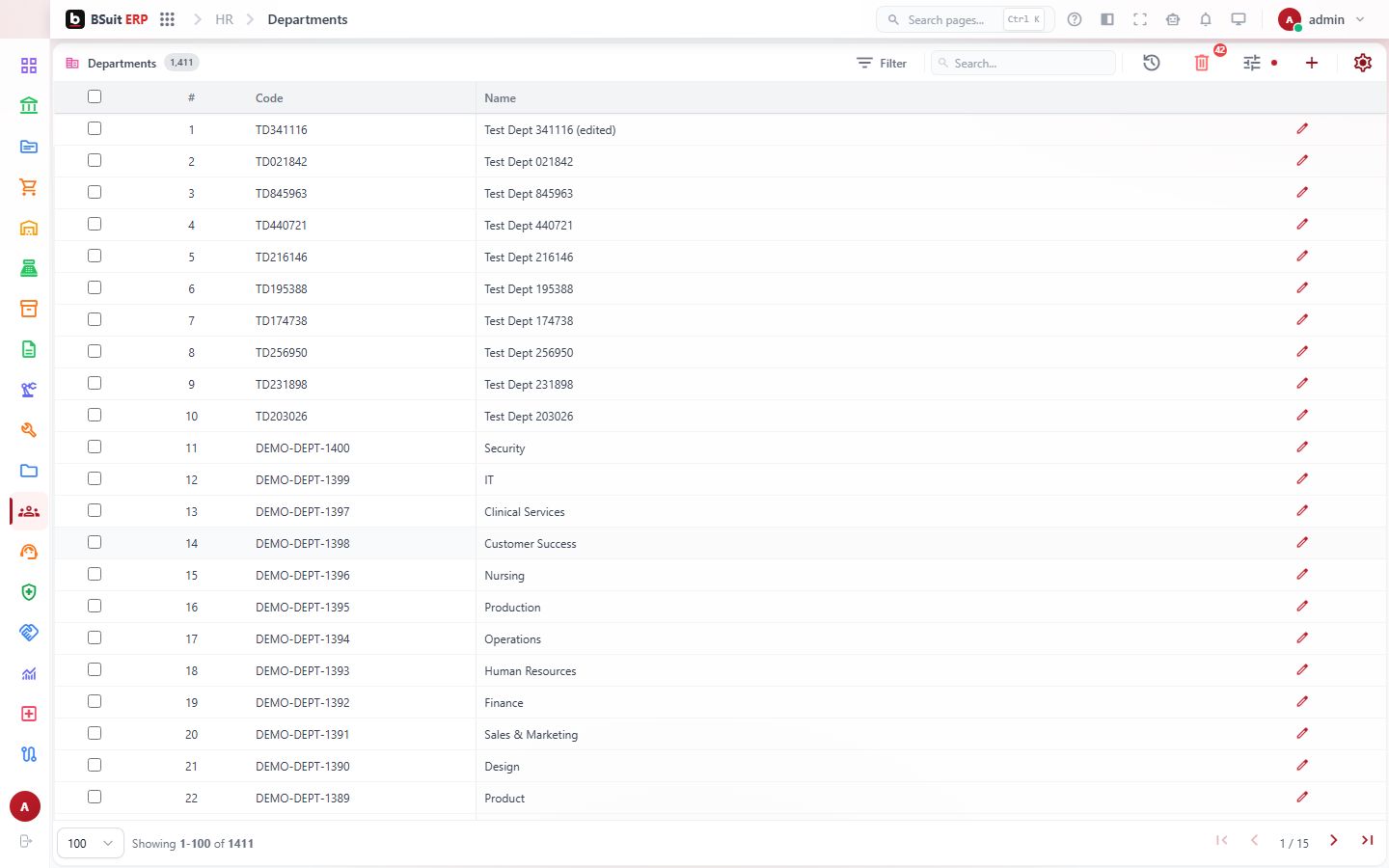Select the DEMO-DEPT-1398 code cell
The height and width of the screenshot is (868, 1389).
pos(303,543)
